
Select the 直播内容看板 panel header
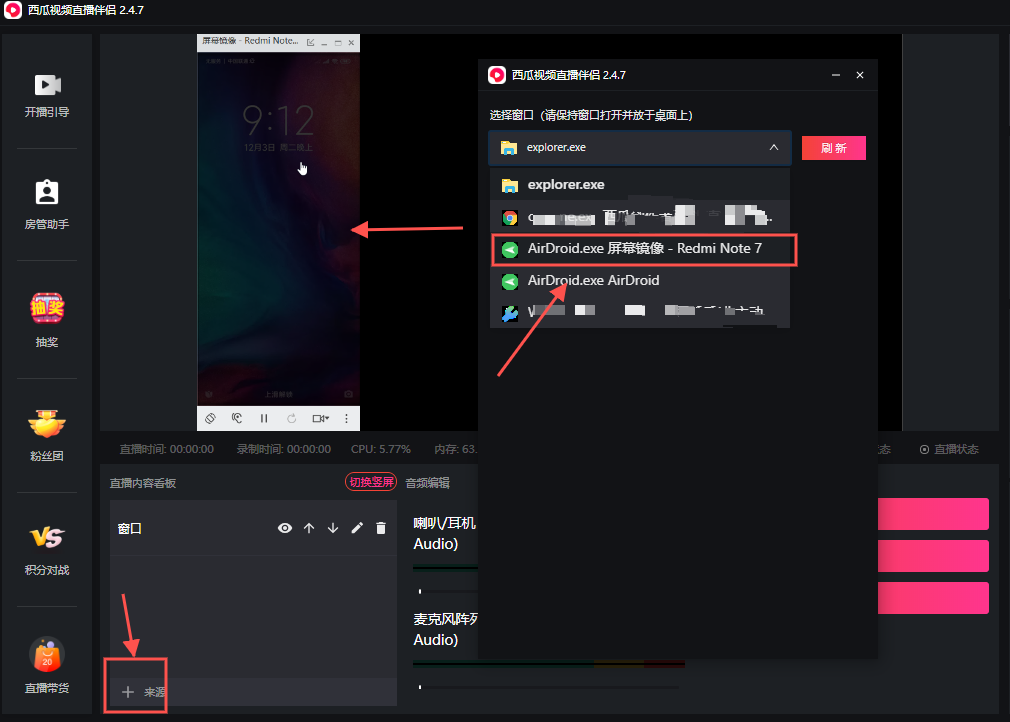point(143,483)
